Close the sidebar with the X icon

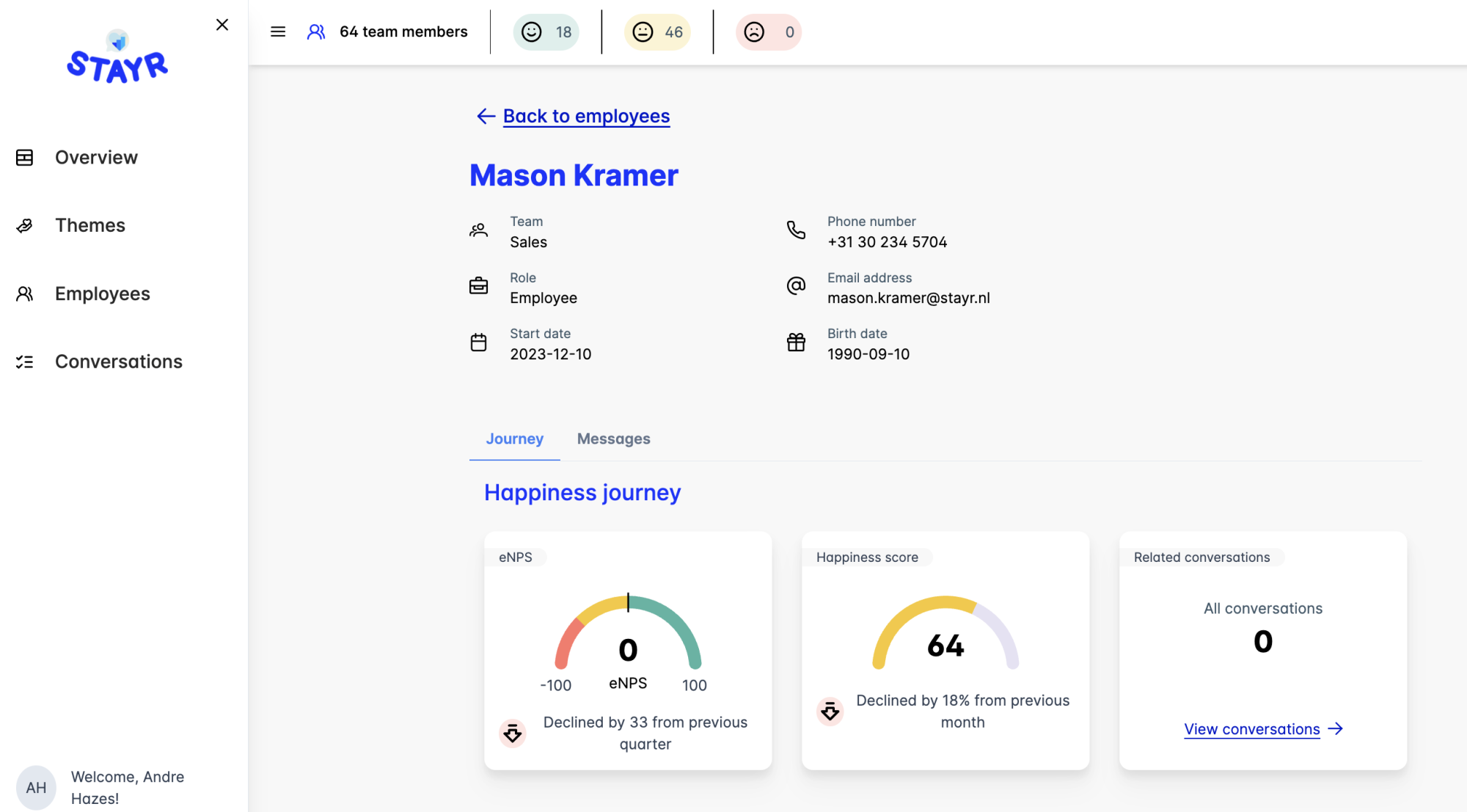point(222,25)
